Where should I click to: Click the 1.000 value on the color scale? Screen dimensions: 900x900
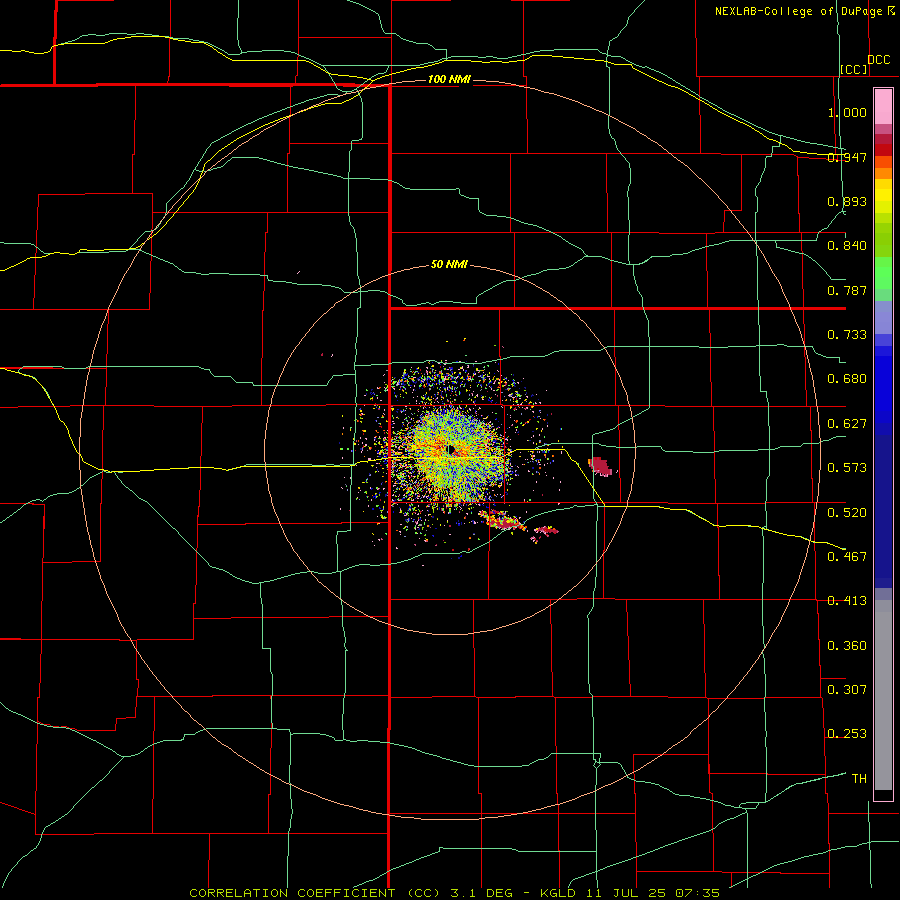847,112
